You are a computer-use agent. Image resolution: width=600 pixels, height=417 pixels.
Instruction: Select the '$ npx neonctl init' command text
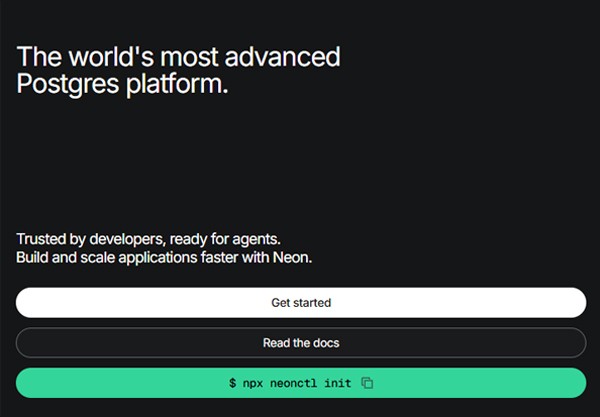point(290,383)
